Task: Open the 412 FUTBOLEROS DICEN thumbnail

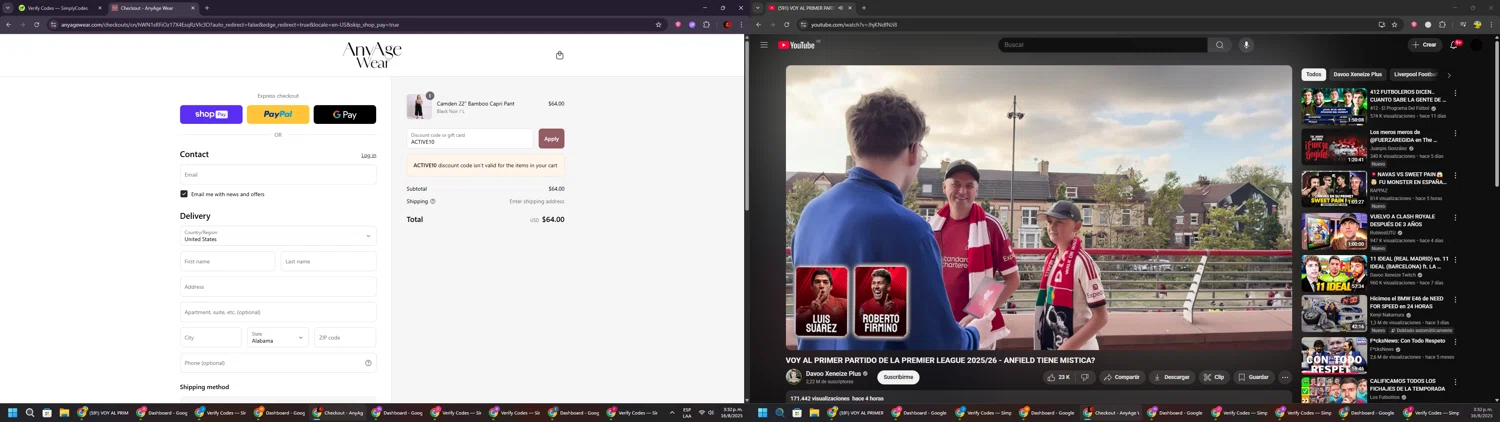Action: [x=1334, y=106]
